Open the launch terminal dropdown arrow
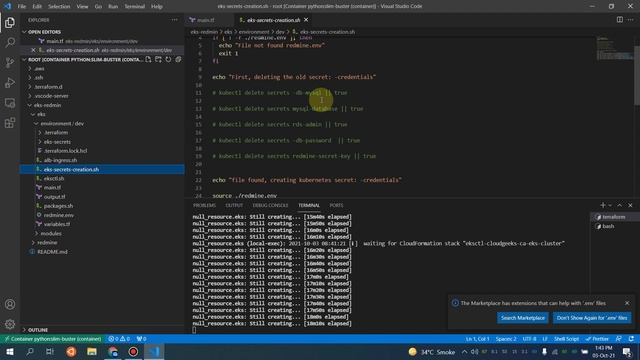 click(610, 205)
